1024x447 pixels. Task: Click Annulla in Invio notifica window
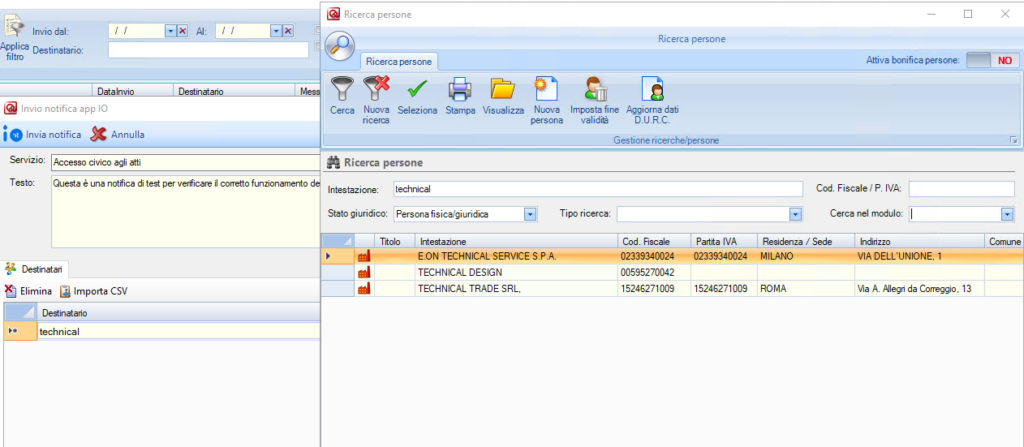coord(118,135)
